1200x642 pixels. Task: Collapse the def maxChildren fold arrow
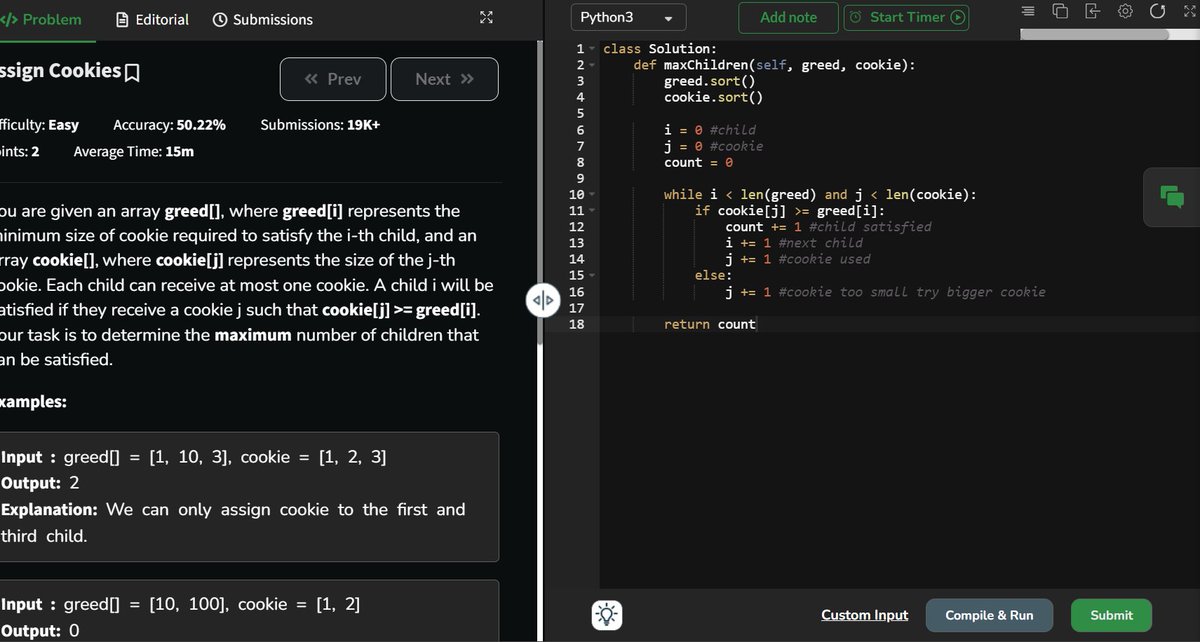592,65
